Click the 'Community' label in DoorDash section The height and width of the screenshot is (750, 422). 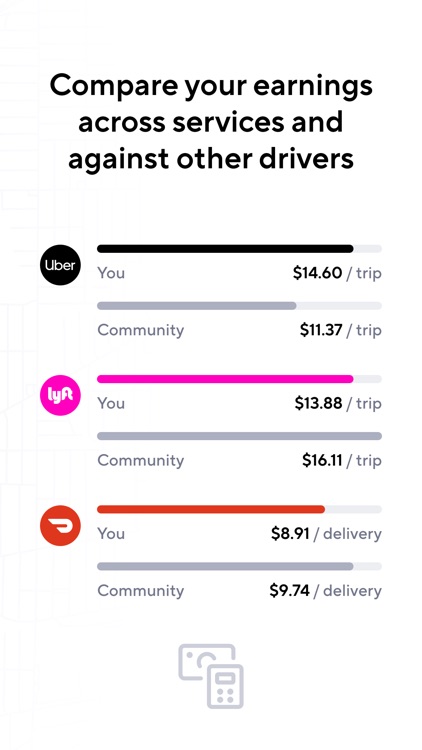pos(141,591)
